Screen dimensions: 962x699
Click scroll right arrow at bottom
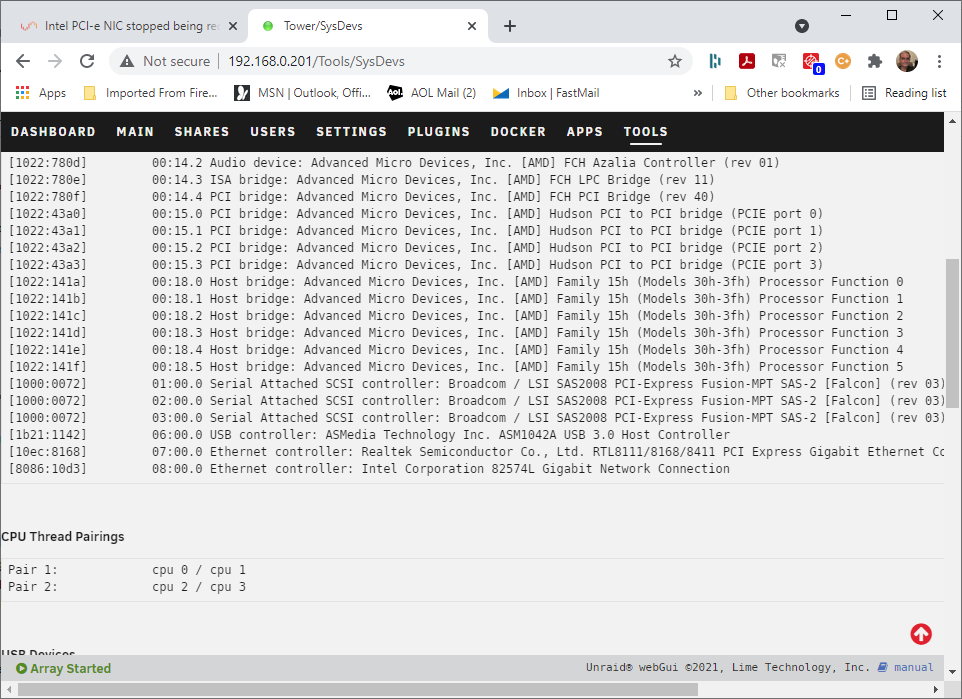click(x=936, y=690)
